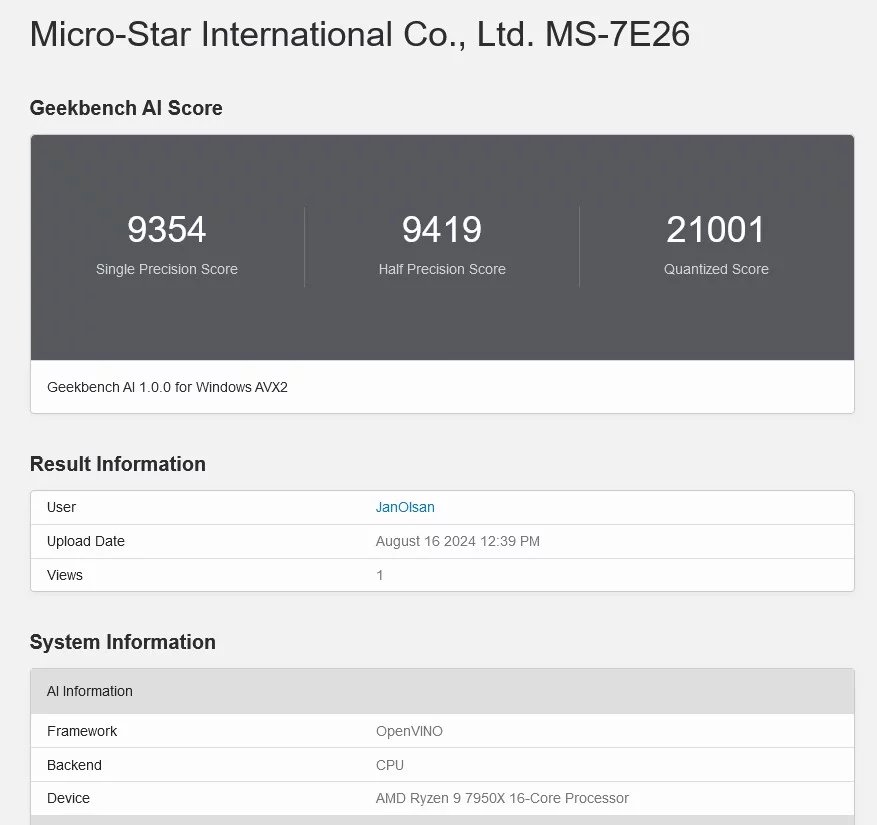Select the Single Precision Score value 9354

coord(166,229)
